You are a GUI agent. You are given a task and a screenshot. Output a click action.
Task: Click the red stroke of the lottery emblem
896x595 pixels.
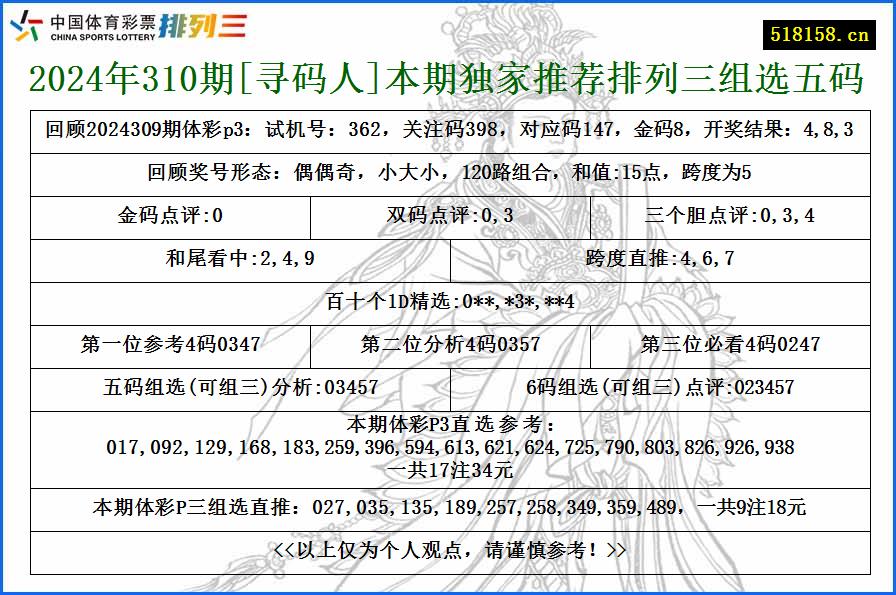click(x=35, y=20)
